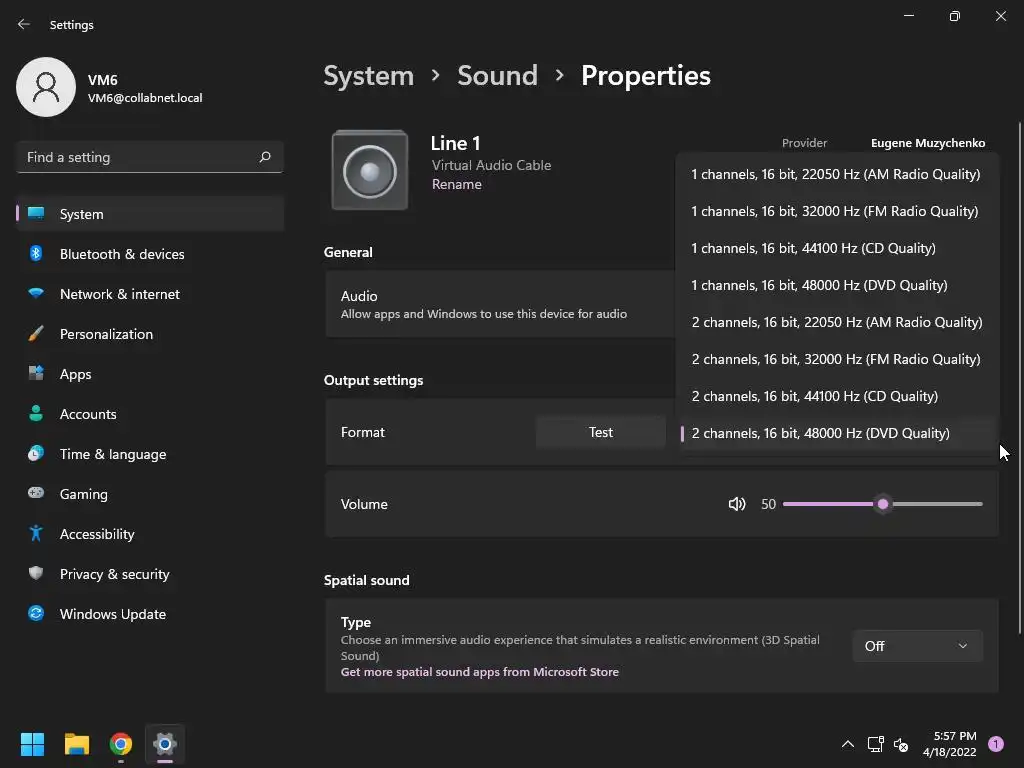Open the Spatial sound Type dropdown
This screenshot has width=1024, height=768.
tap(917, 646)
